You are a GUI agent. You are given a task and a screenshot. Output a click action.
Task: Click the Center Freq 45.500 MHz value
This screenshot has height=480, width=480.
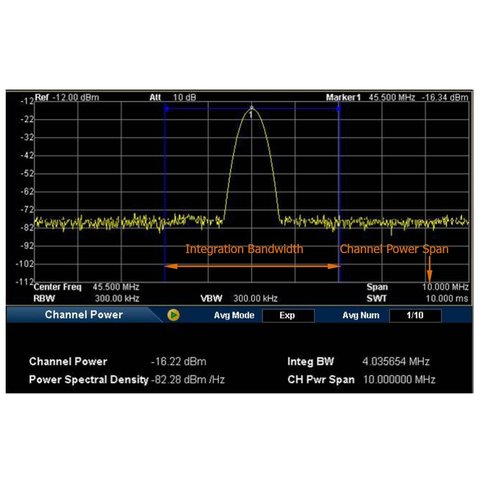116,287
